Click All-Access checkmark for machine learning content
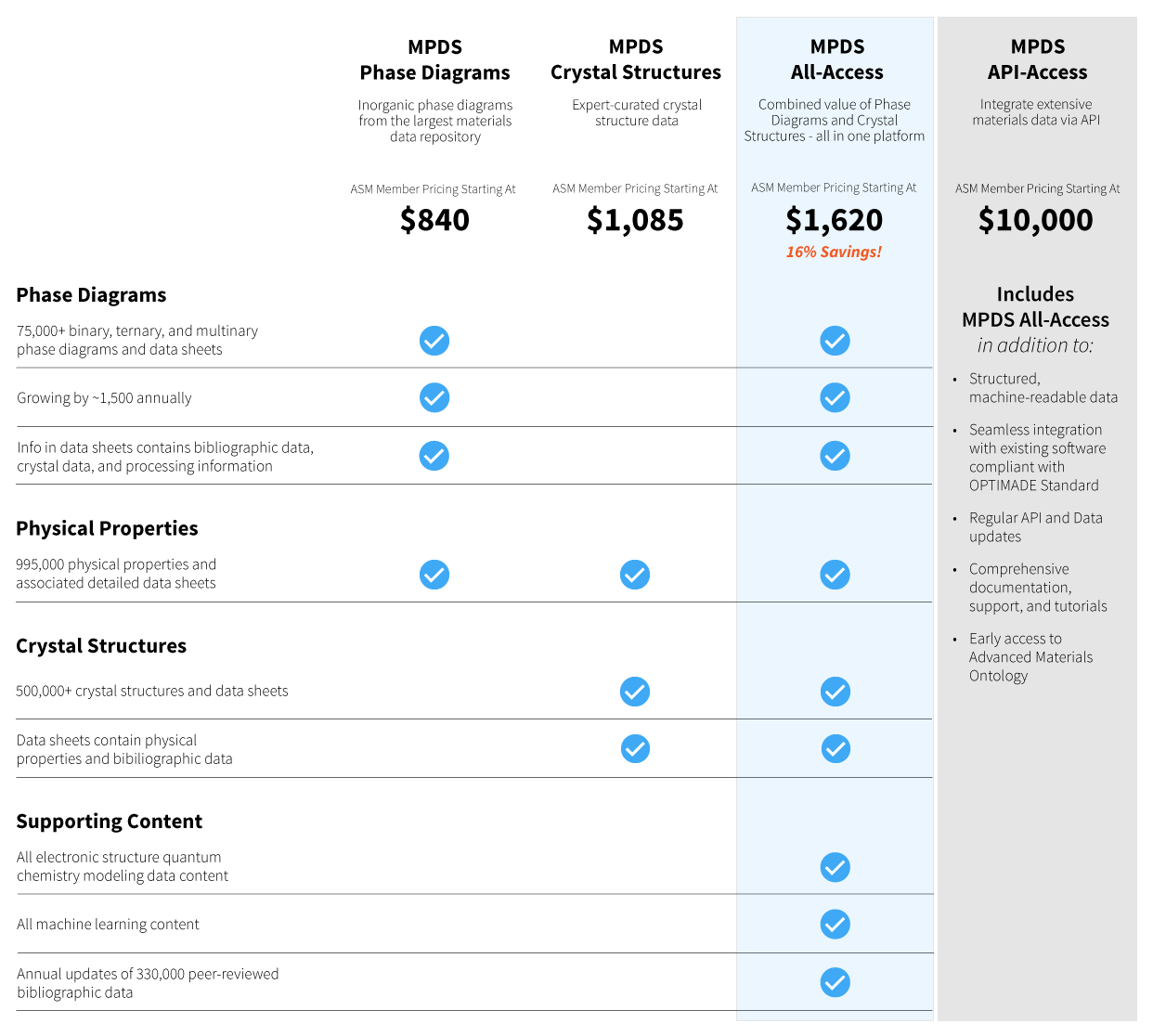1153x1036 pixels. pos(835,924)
